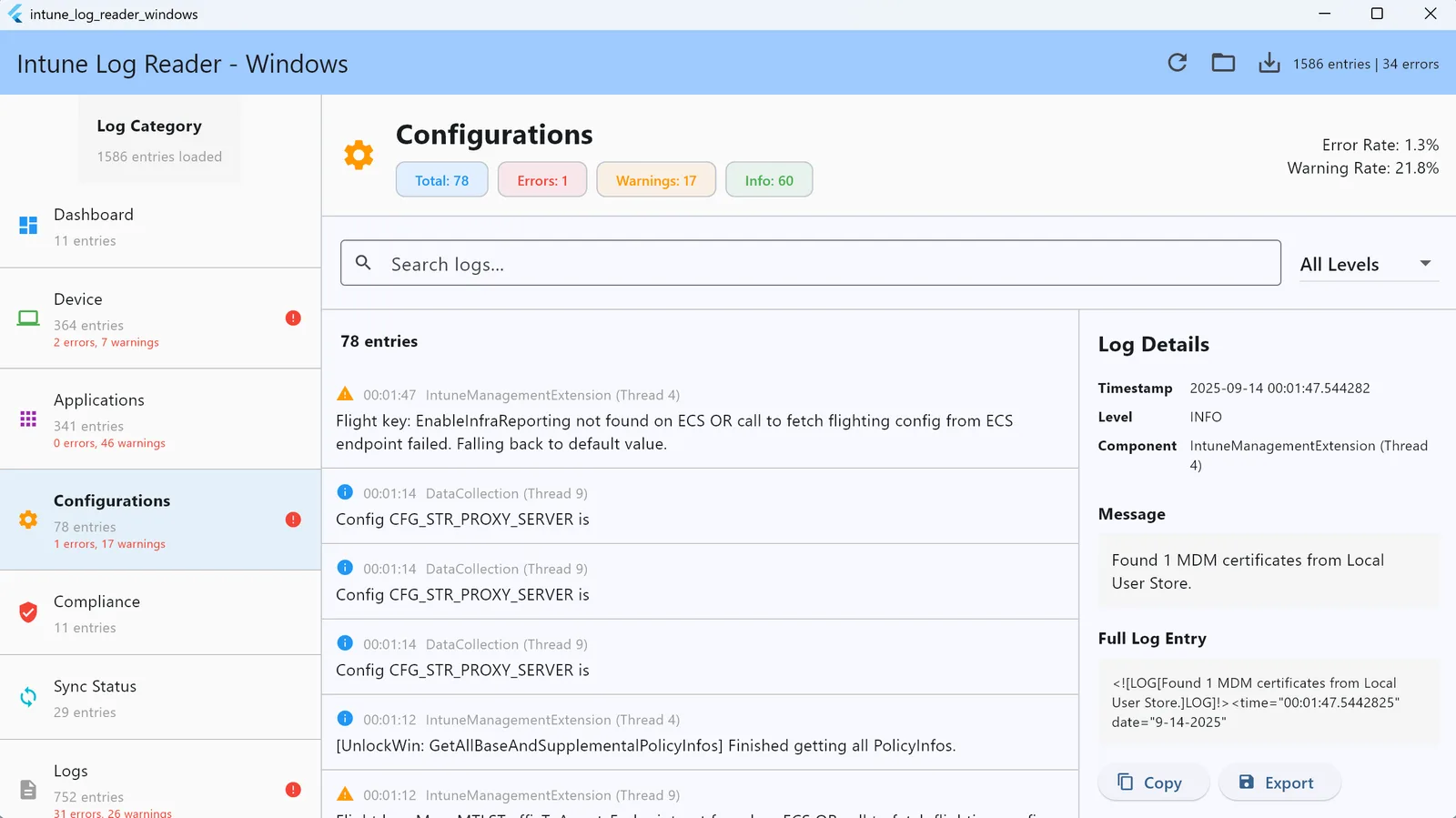
Task: Click the Found 1 MDM certificates message text
Action: (x=1248, y=571)
